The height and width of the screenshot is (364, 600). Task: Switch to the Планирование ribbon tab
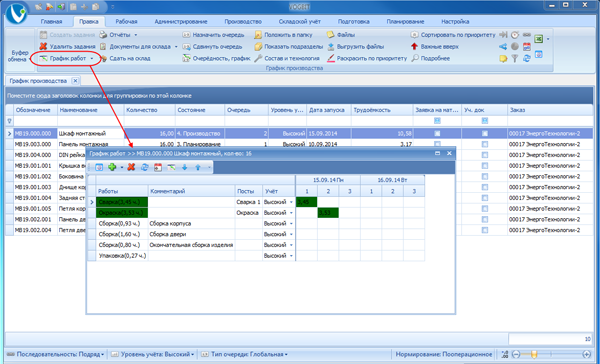405,21
